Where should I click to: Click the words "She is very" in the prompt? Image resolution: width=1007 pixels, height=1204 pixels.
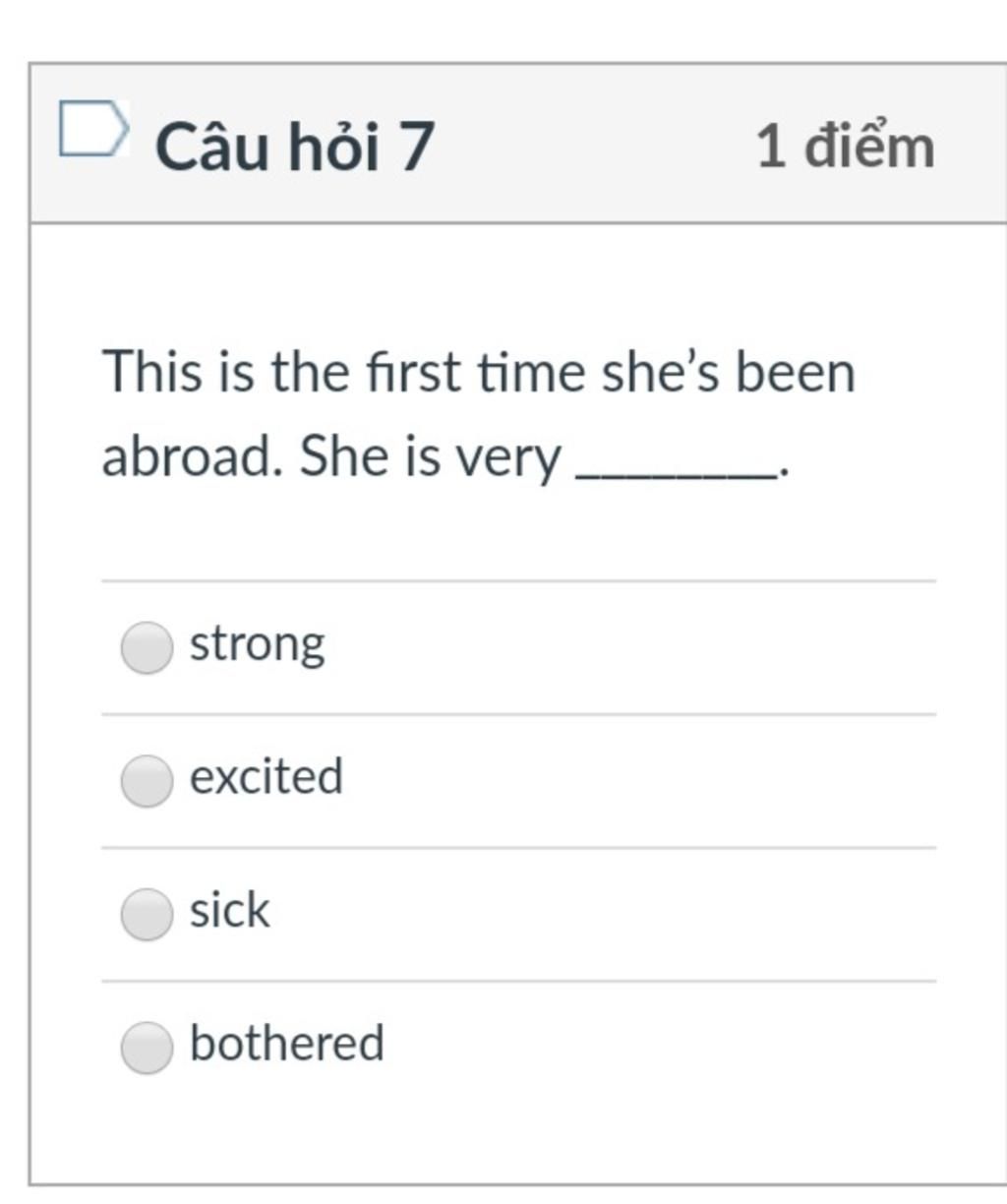[x=431, y=458]
